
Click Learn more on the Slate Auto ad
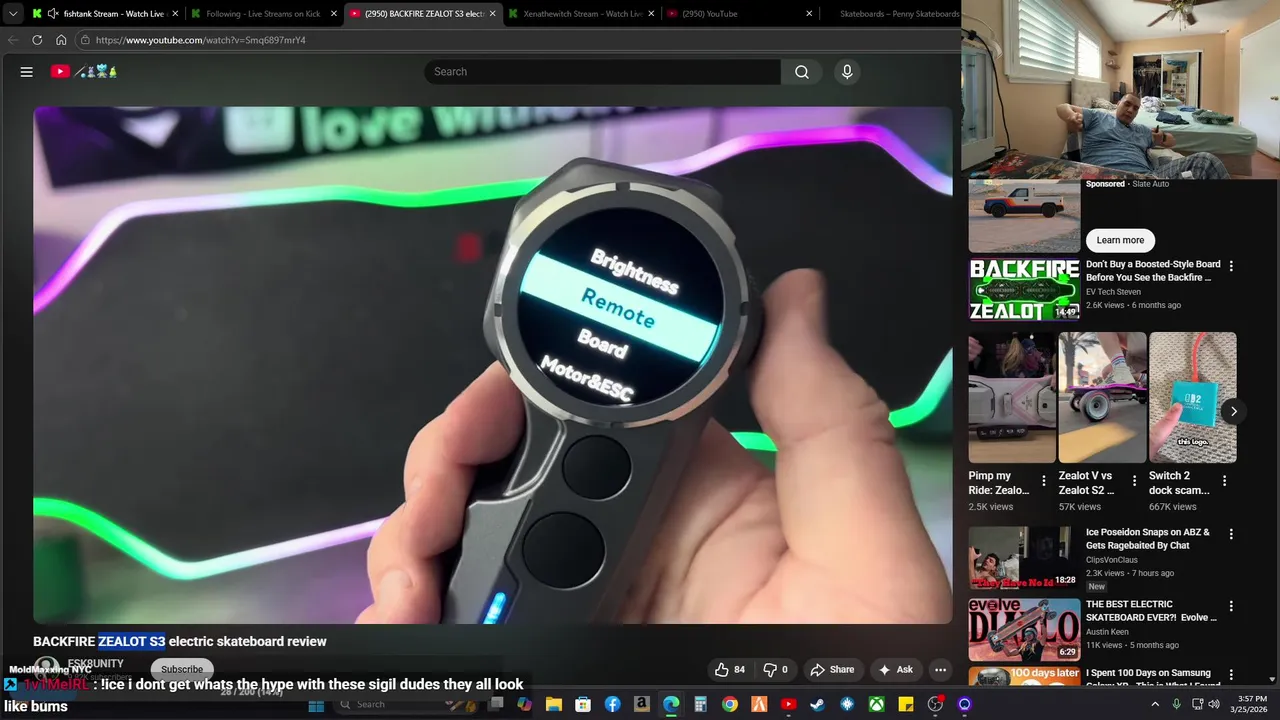point(1120,240)
